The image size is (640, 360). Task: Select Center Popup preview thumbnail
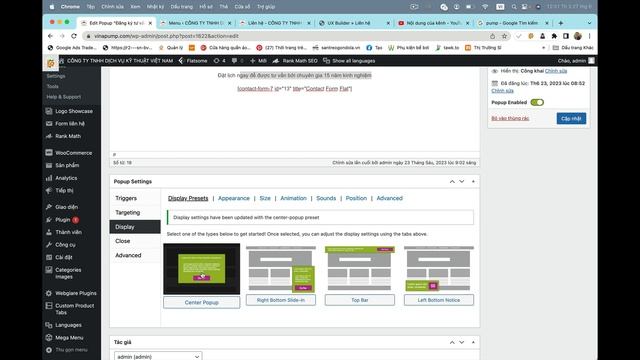click(x=202, y=269)
